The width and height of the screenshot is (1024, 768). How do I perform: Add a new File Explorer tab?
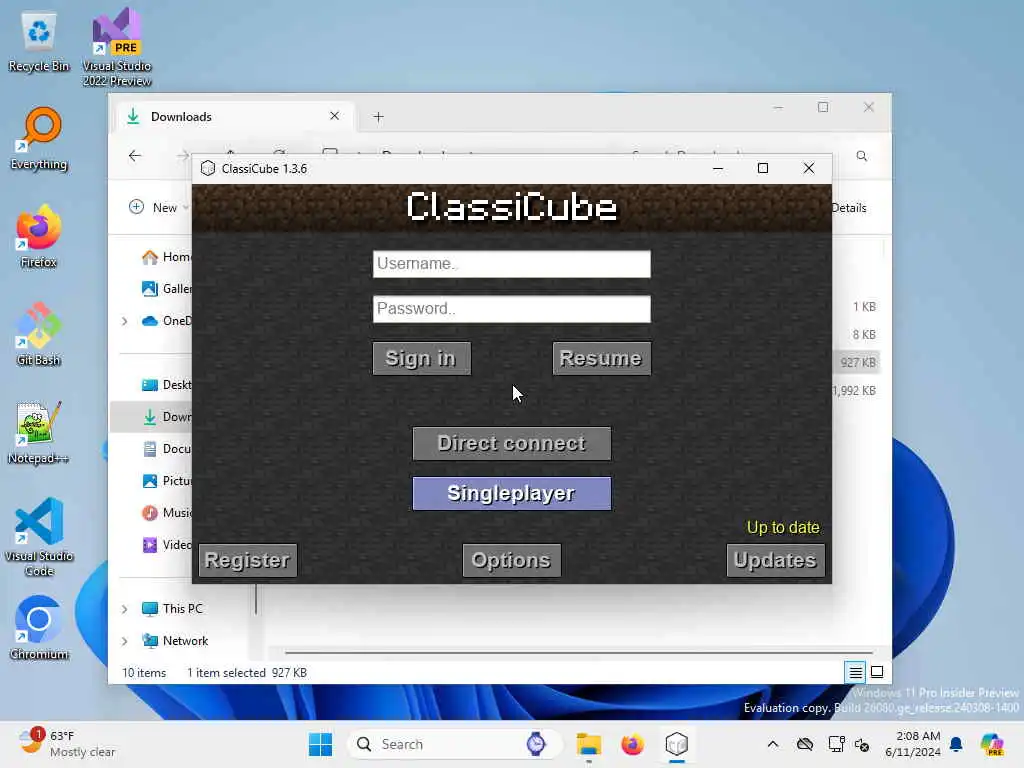(x=378, y=117)
